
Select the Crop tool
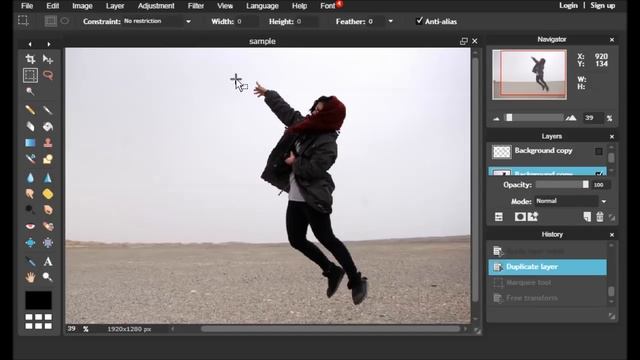tap(30, 59)
